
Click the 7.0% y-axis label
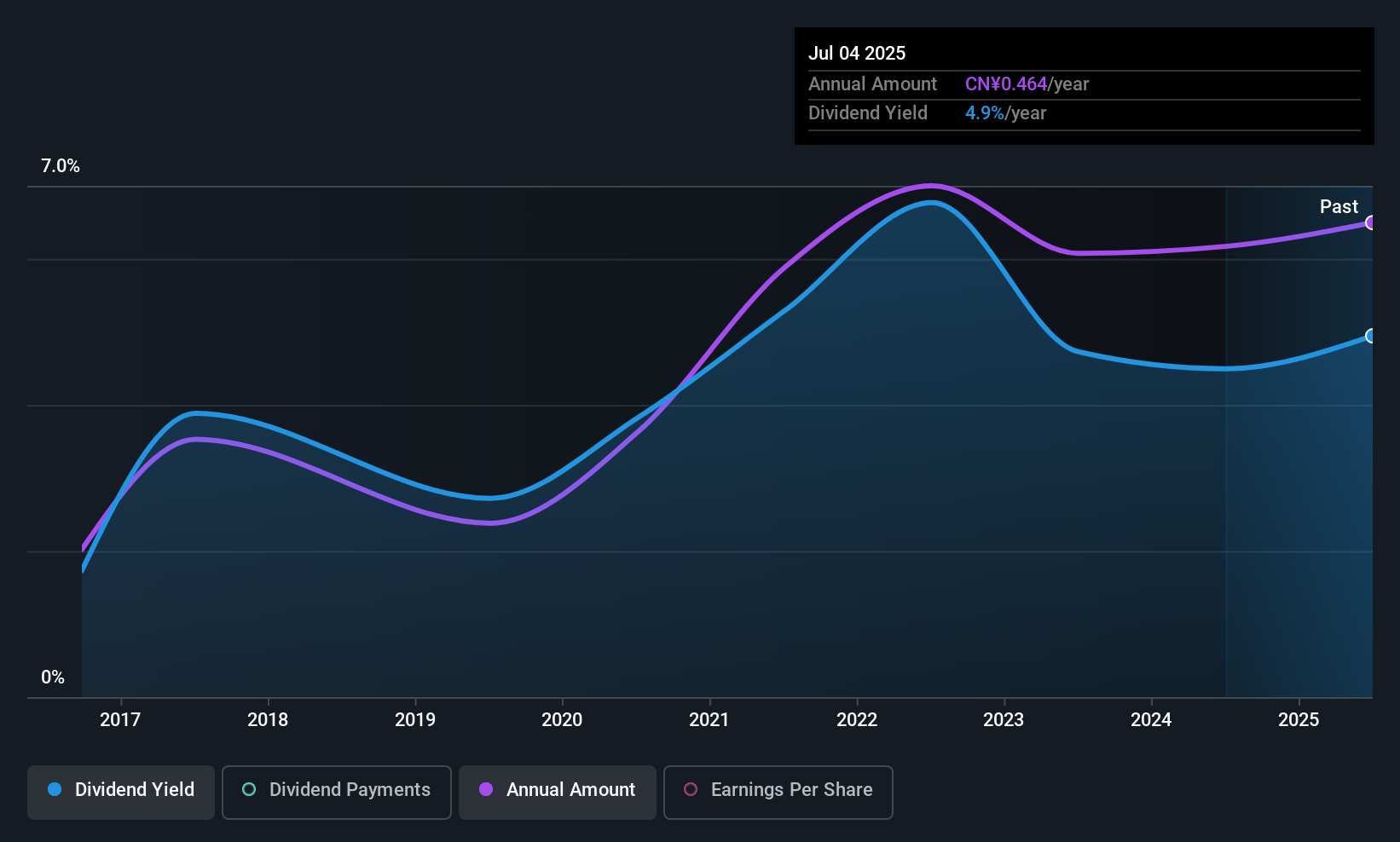61,166
